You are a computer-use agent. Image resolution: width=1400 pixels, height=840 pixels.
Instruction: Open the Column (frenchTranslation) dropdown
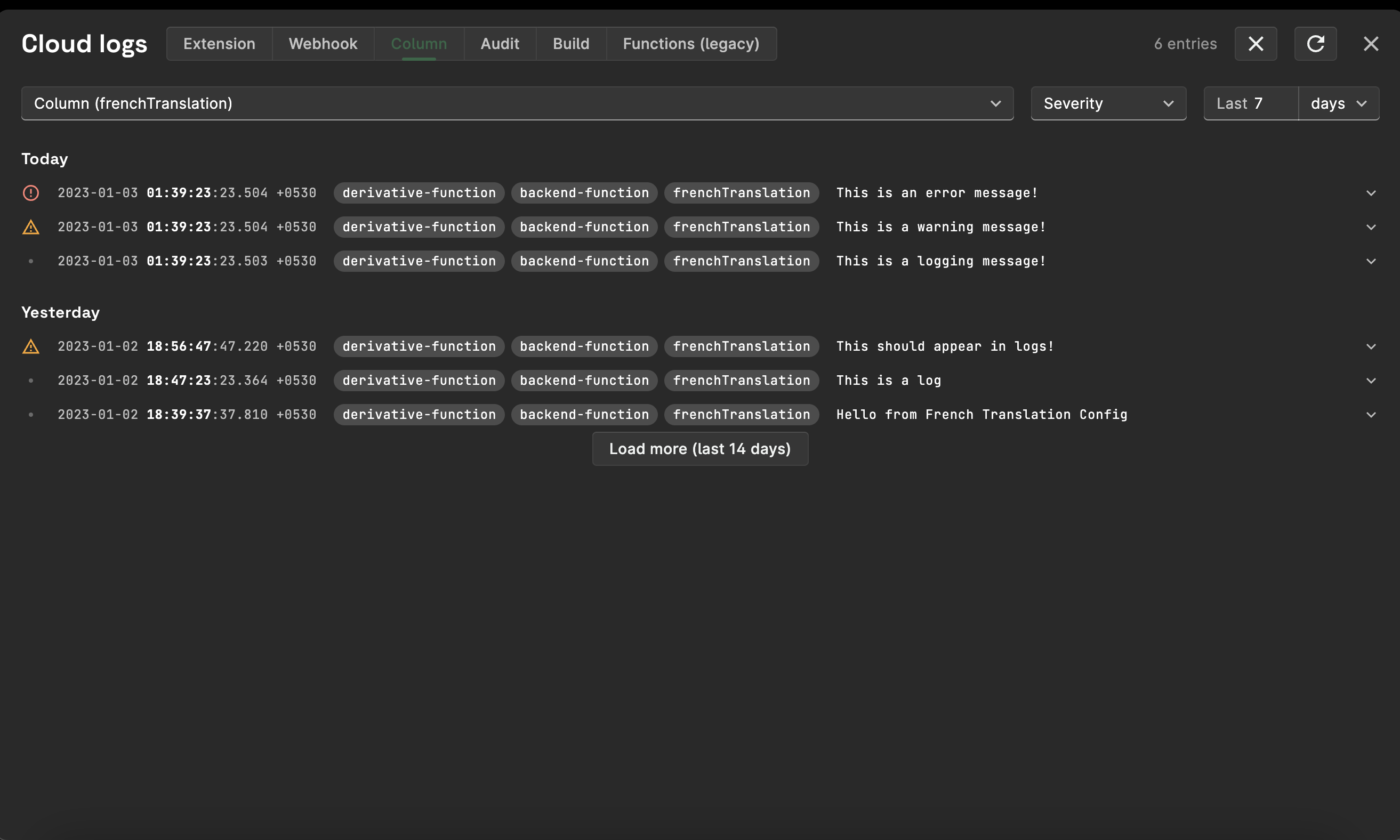click(517, 103)
